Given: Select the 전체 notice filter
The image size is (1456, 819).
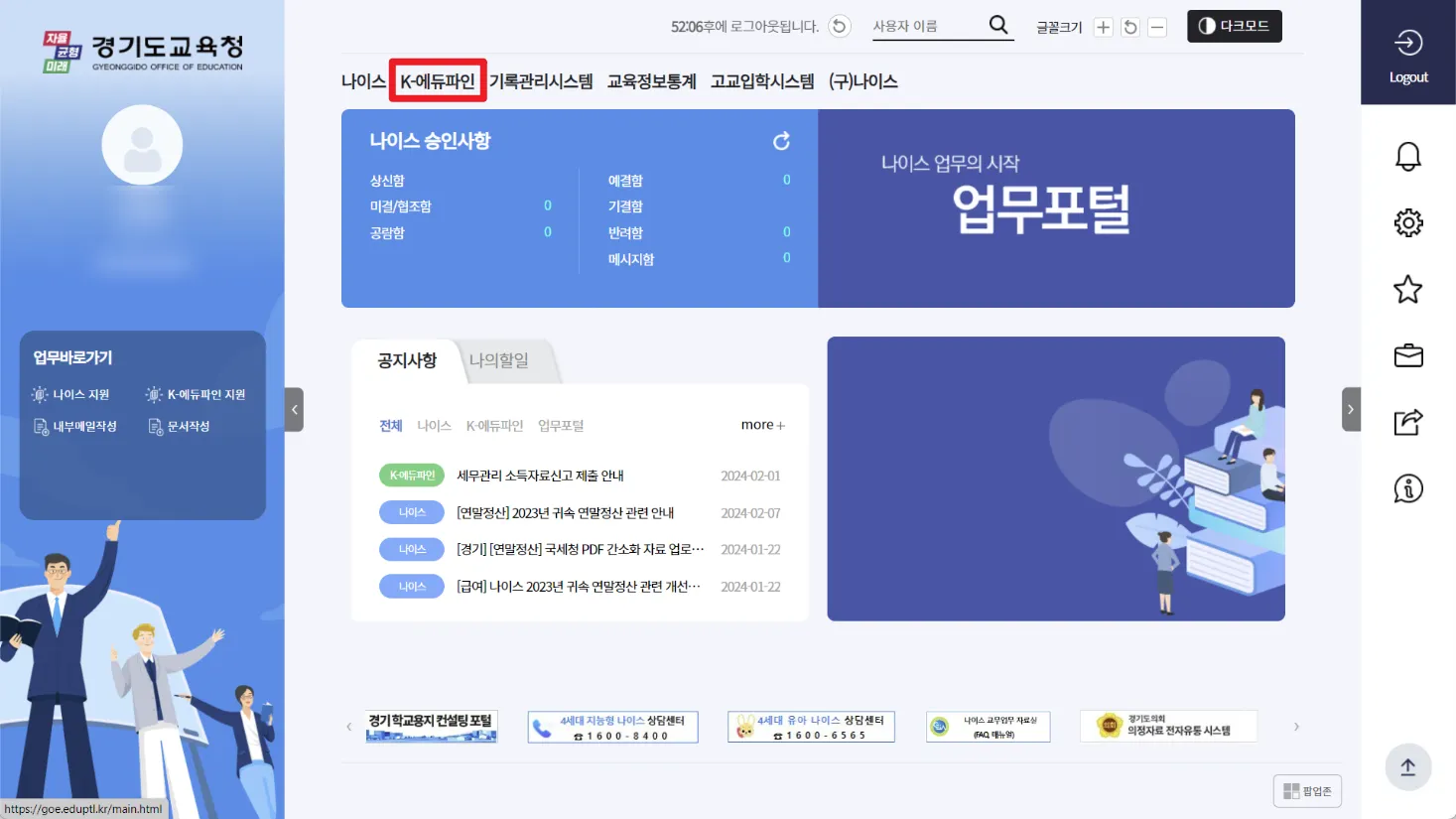Looking at the screenshot, I should tap(391, 426).
